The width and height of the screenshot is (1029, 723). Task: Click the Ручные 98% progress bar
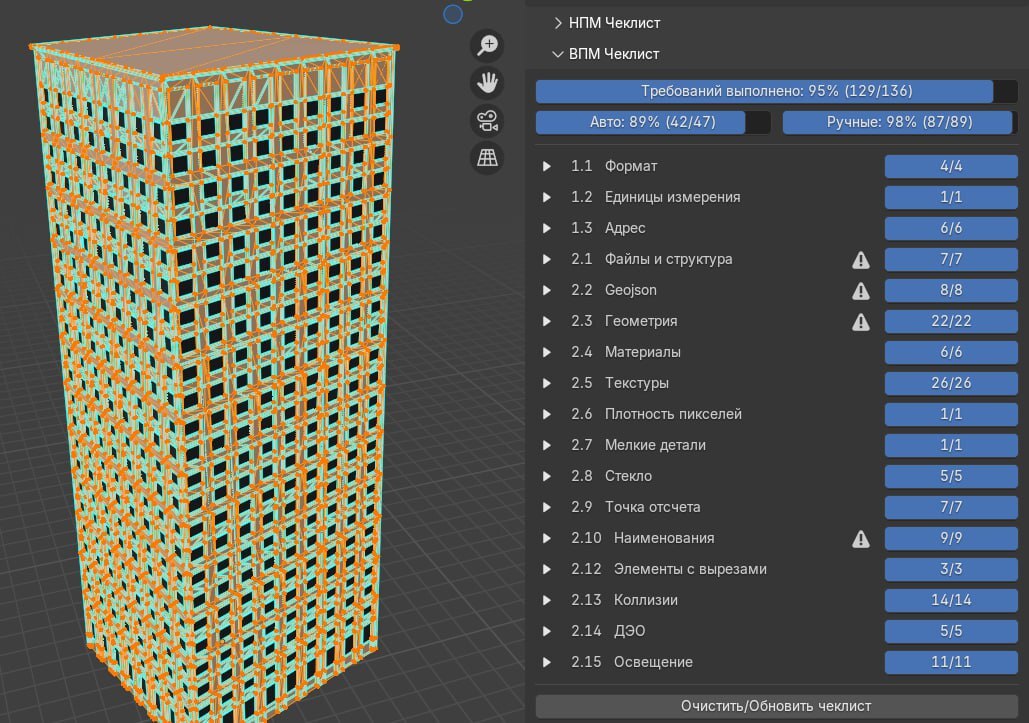pos(900,122)
